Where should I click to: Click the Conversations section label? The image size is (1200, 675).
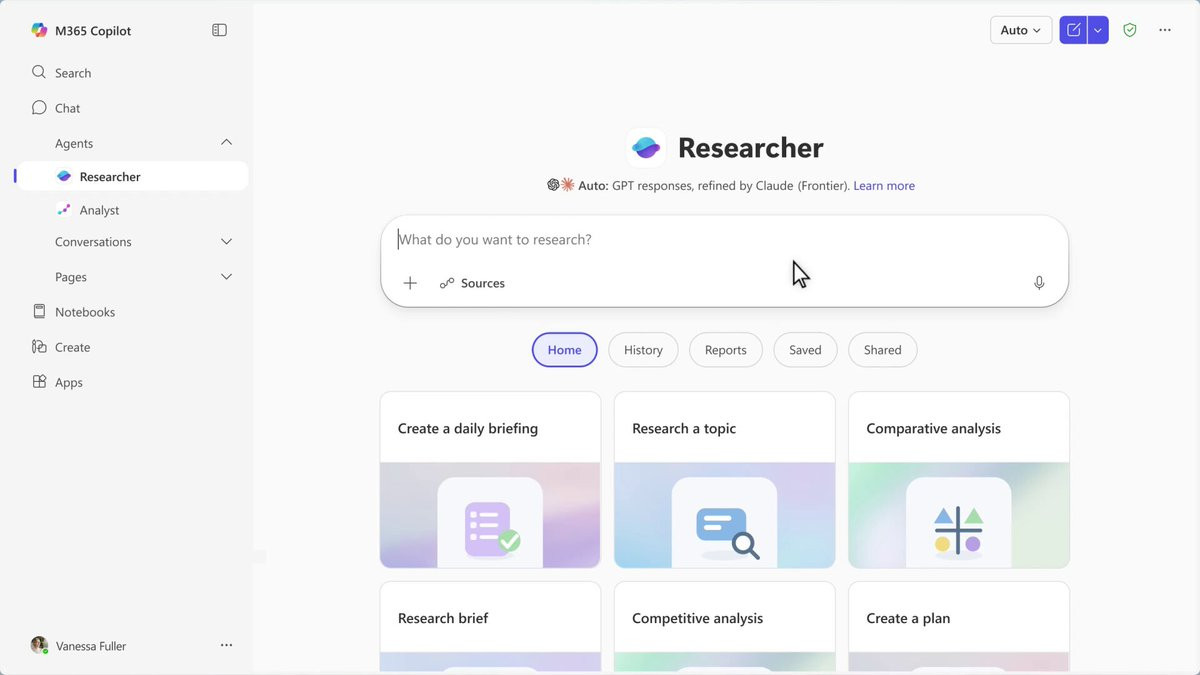tap(93, 241)
